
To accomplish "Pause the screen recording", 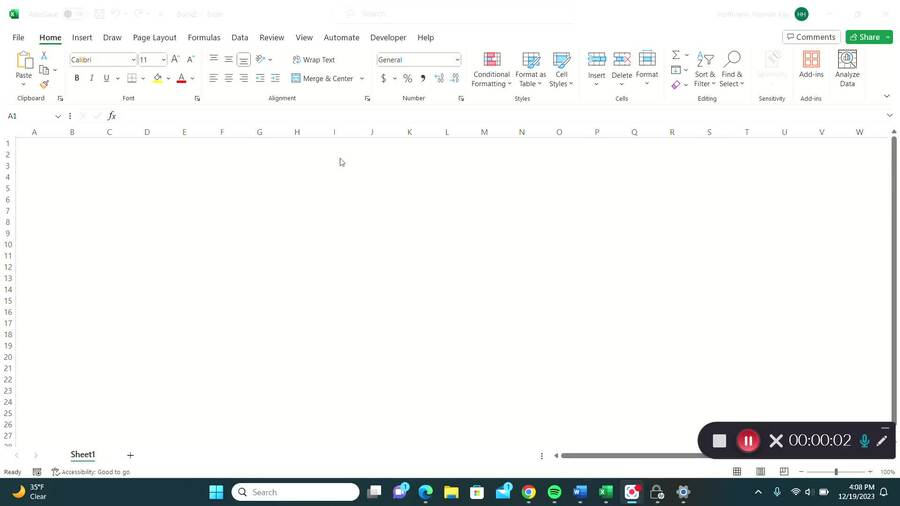I will pyautogui.click(x=748, y=441).
